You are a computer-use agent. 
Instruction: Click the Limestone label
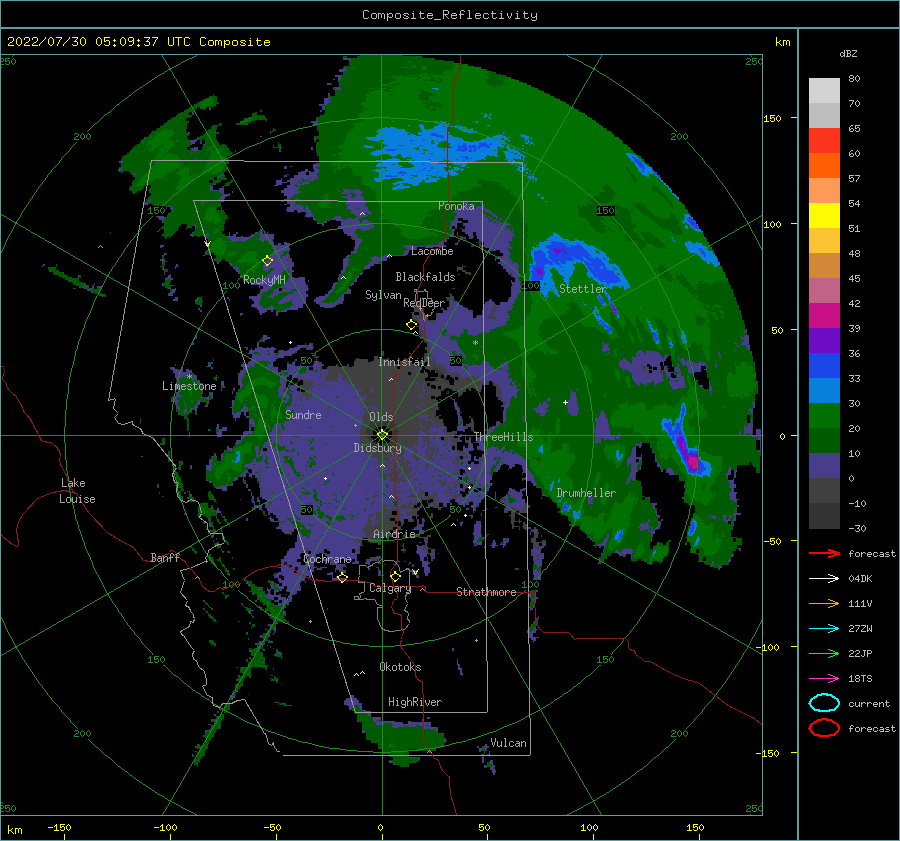pos(189,386)
